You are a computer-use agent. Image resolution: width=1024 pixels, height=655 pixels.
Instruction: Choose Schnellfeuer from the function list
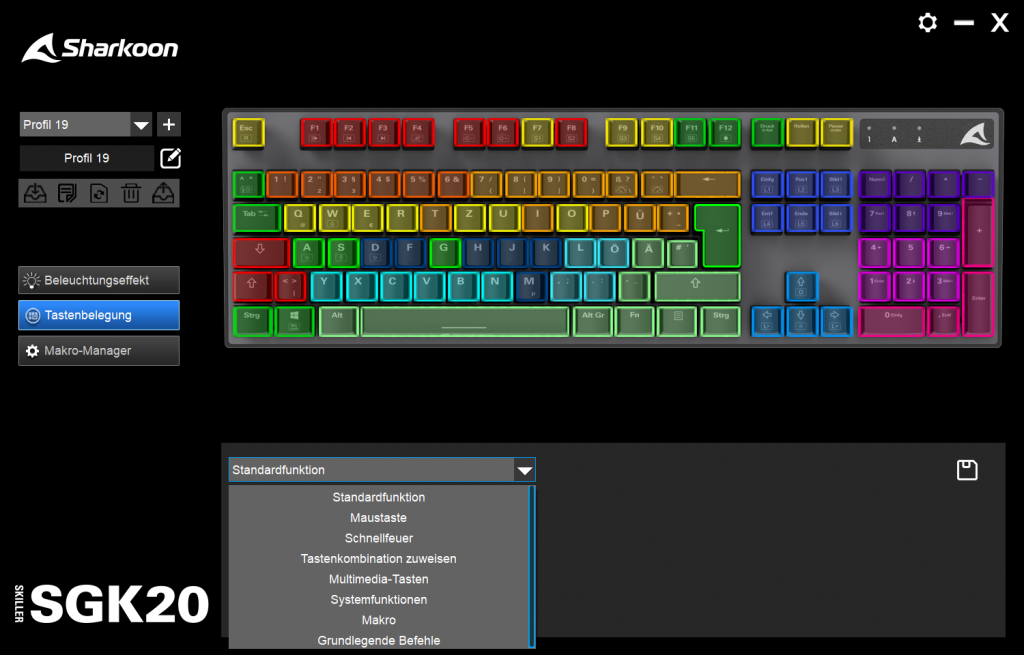378,538
